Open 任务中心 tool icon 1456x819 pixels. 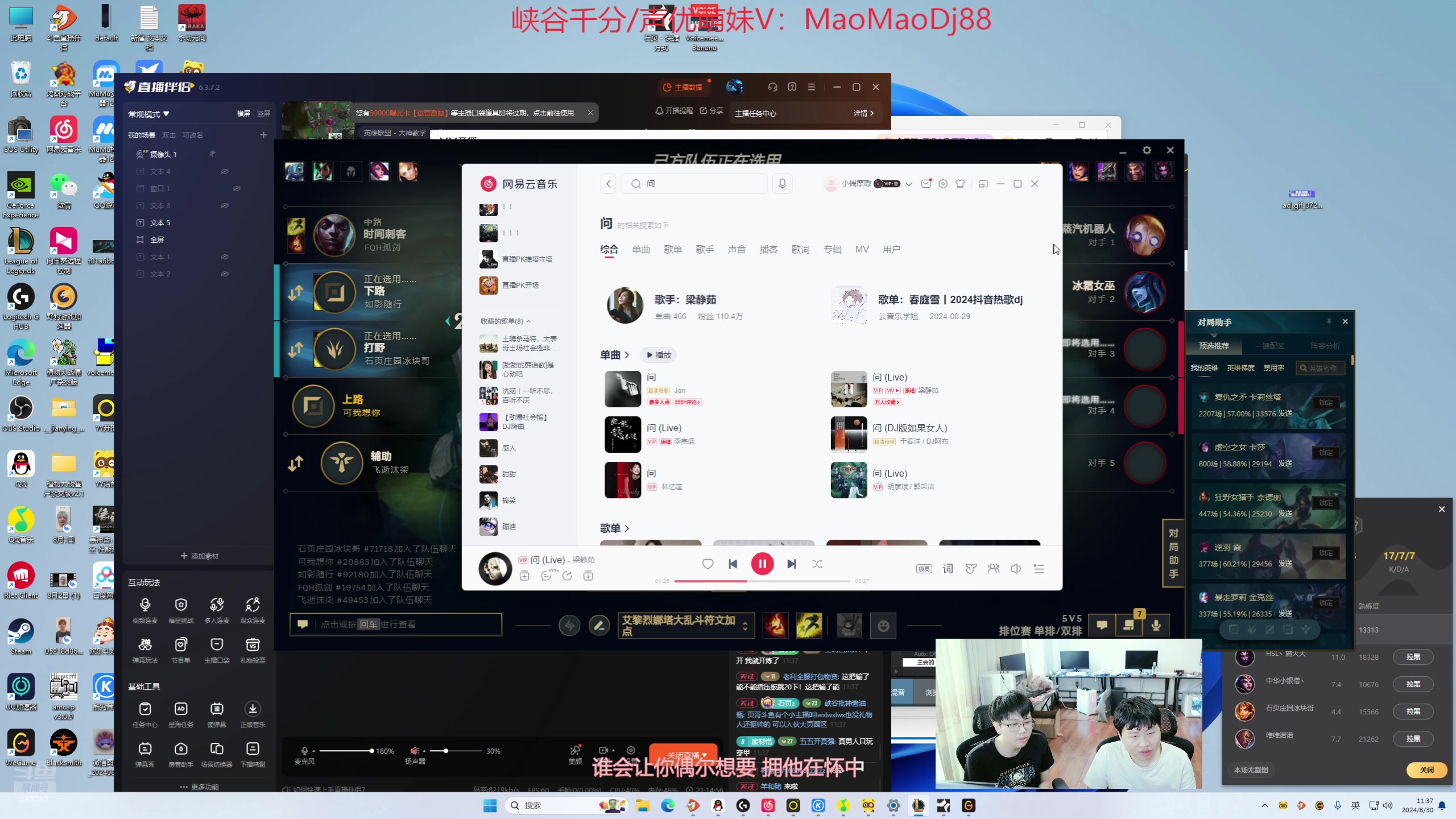coord(145,714)
